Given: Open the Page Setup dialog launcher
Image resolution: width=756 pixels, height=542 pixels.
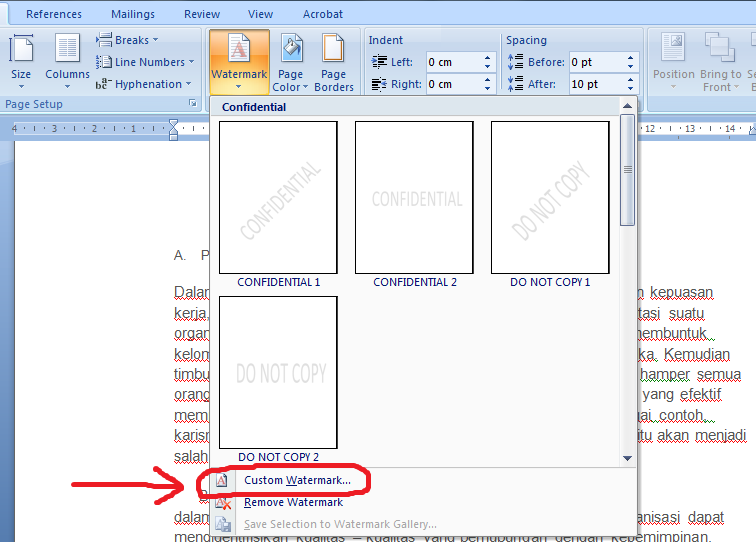Looking at the screenshot, I should [193, 103].
